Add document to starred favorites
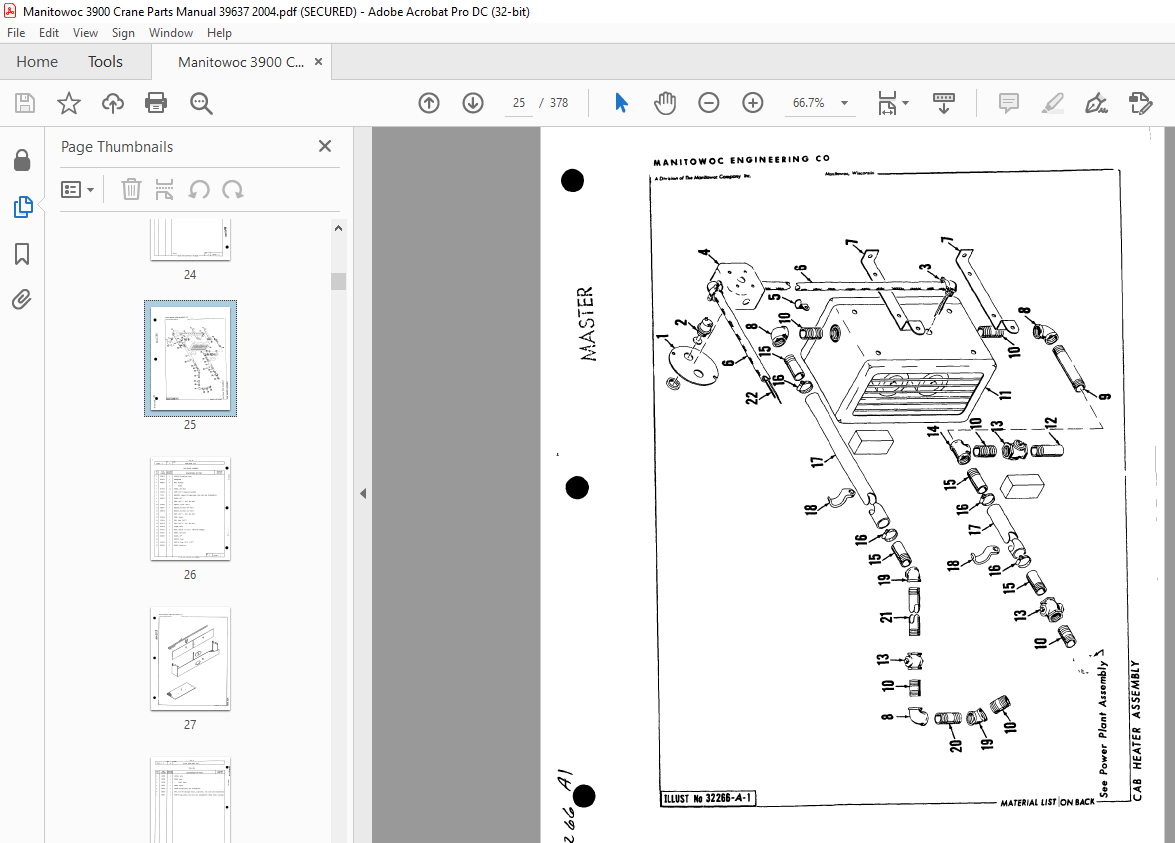Screen dimensions: 1175x843 pyautogui.click(x=69, y=103)
